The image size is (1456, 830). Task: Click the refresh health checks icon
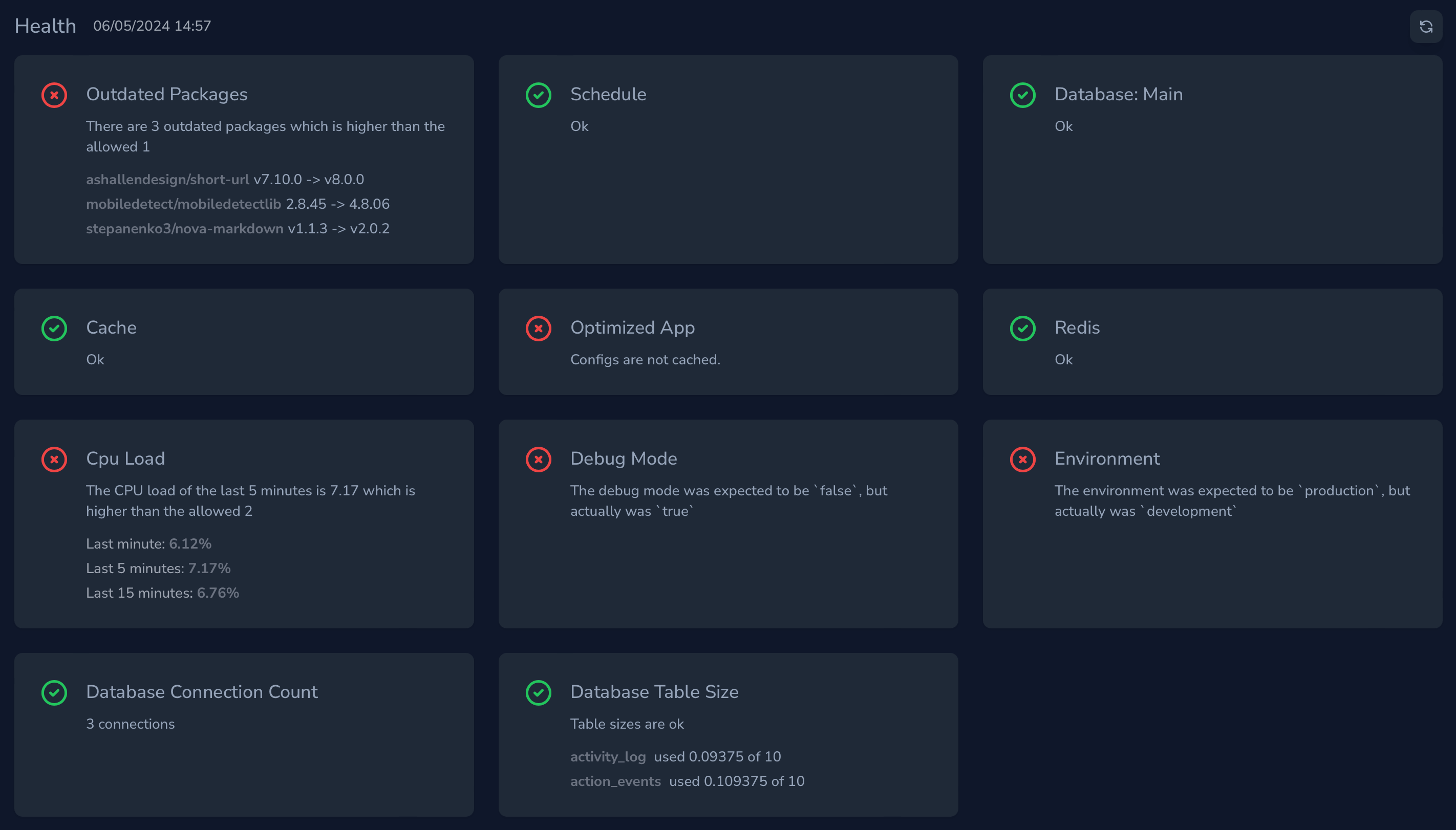pyautogui.click(x=1426, y=27)
